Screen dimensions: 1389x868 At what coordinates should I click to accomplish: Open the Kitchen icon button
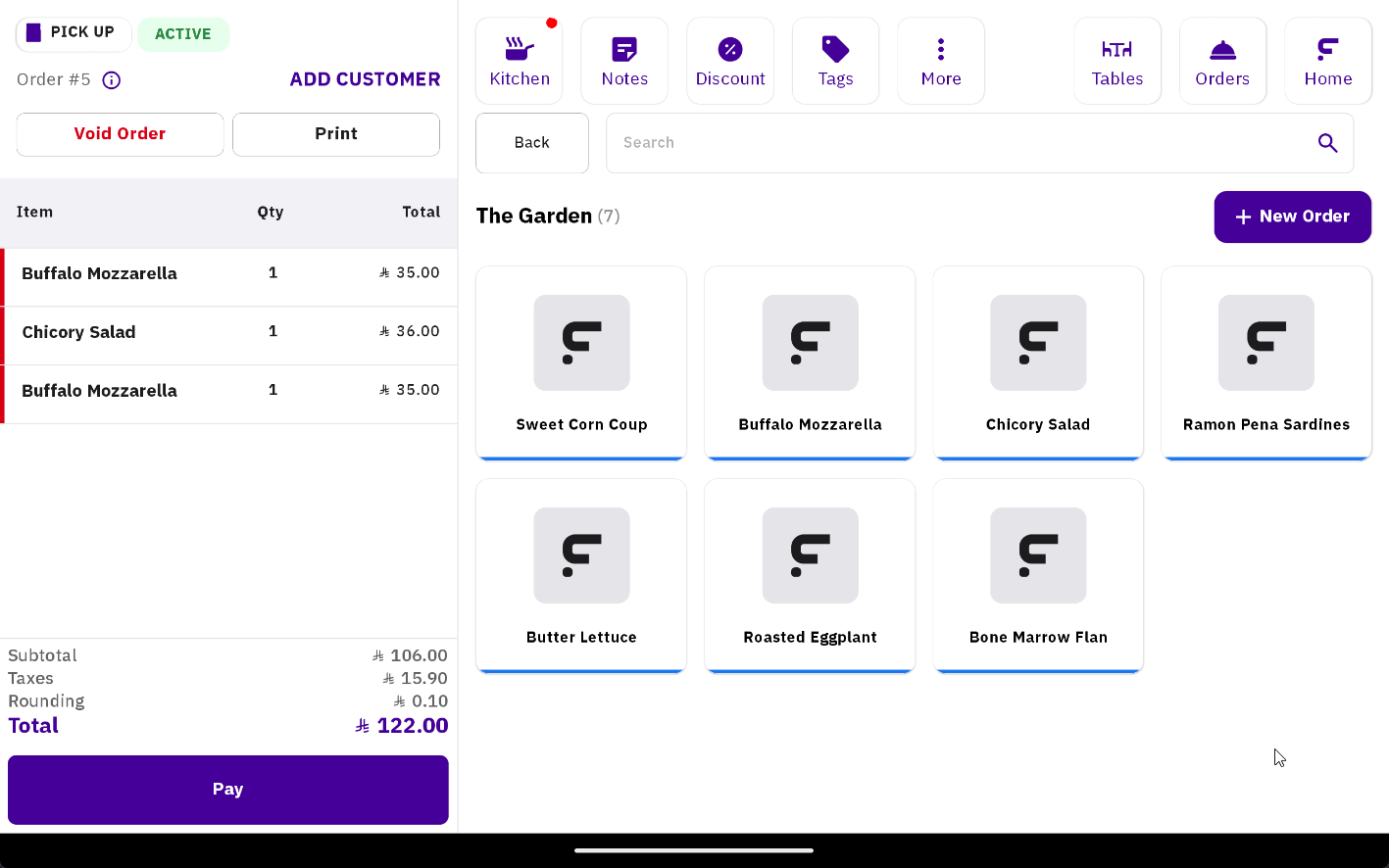pos(519,61)
